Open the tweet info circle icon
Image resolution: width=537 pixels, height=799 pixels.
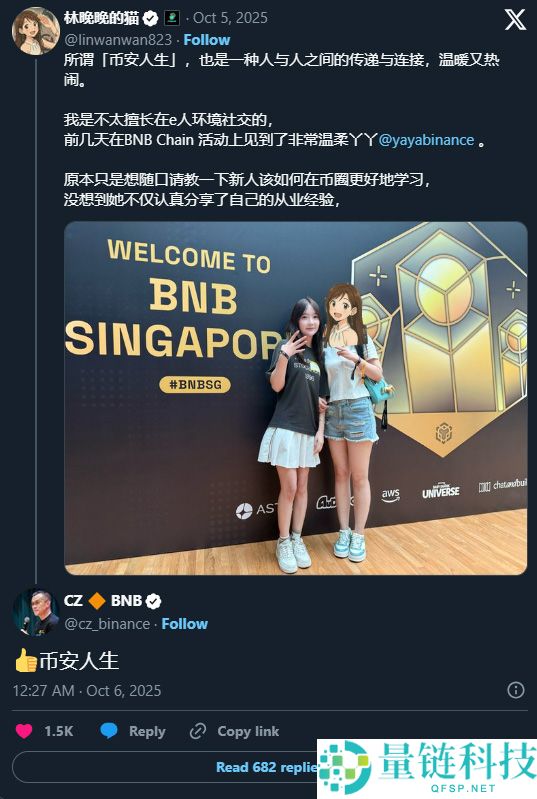pos(516,690)
